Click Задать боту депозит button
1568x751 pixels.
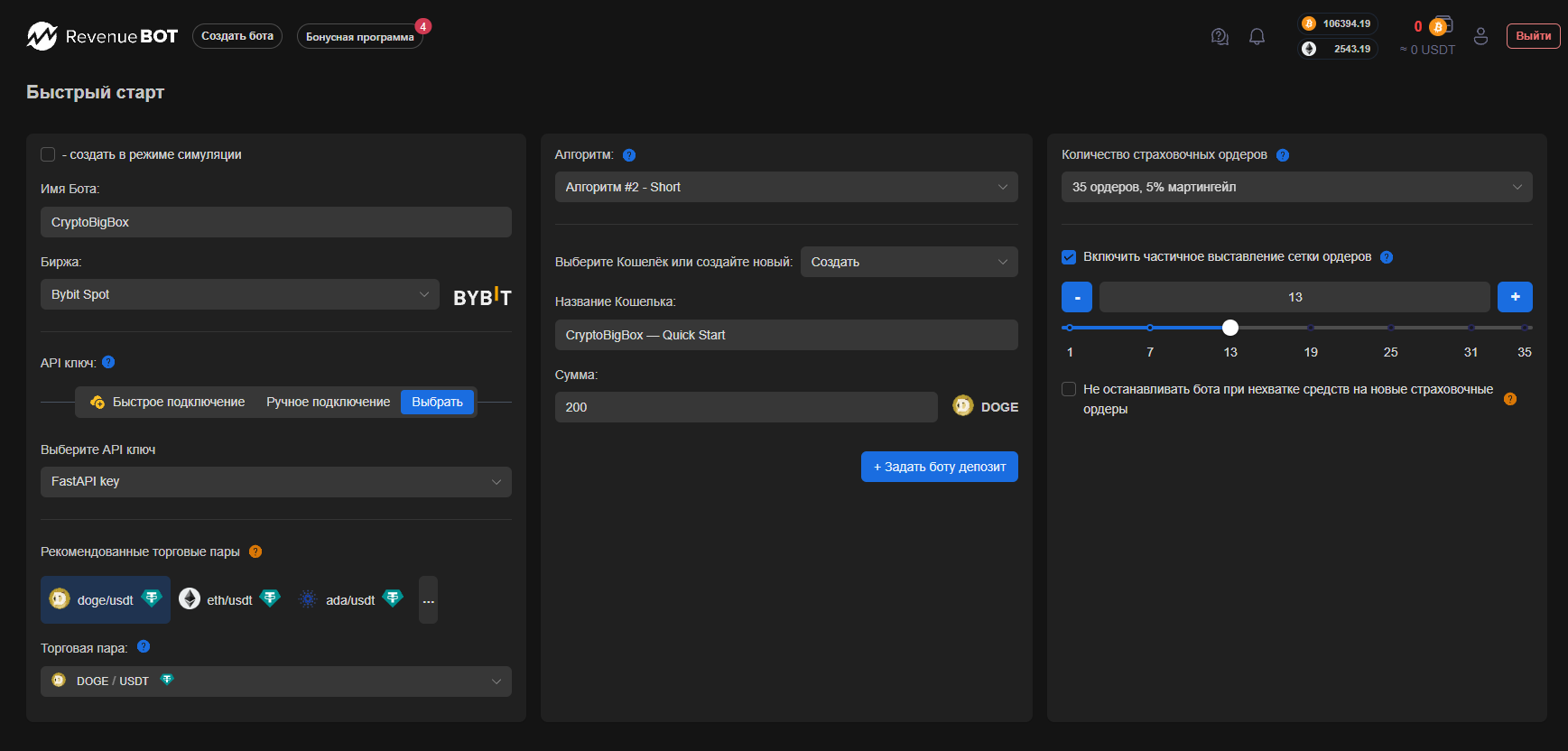[x=940, y=467]
